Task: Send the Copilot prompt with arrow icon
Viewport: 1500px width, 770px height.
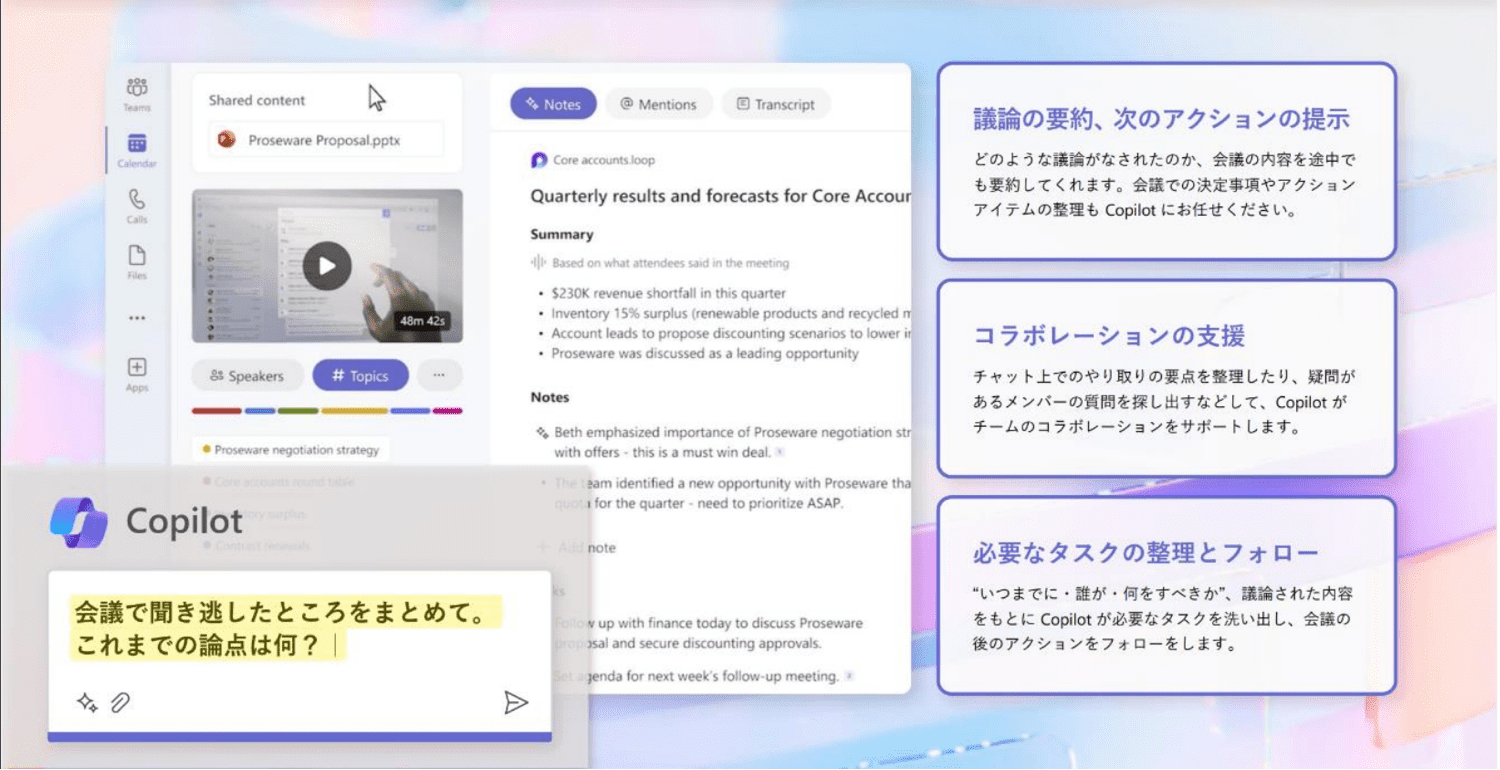Action: (x=516, y=703)
